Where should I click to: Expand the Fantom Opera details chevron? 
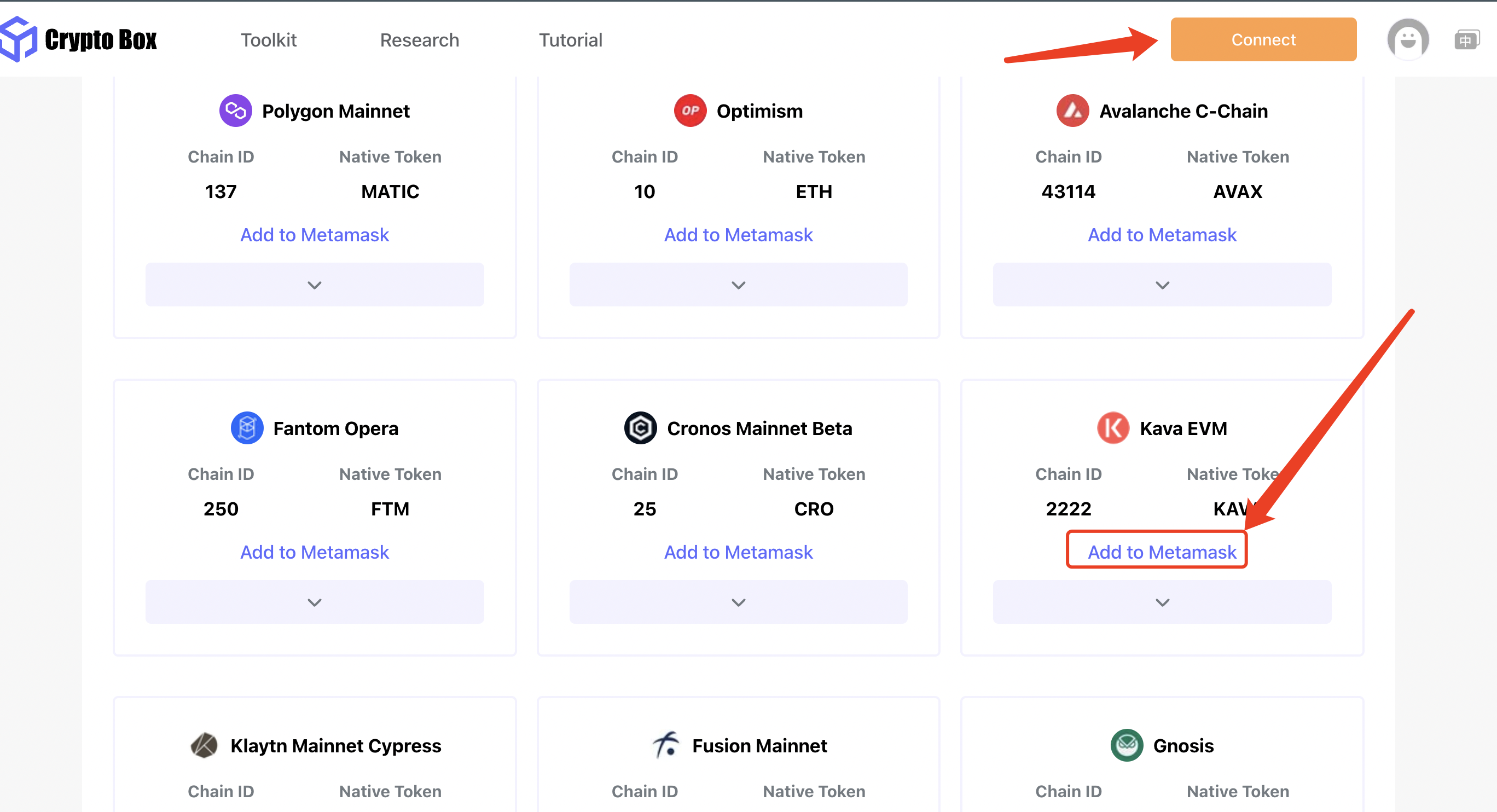[x=315, y=602]
